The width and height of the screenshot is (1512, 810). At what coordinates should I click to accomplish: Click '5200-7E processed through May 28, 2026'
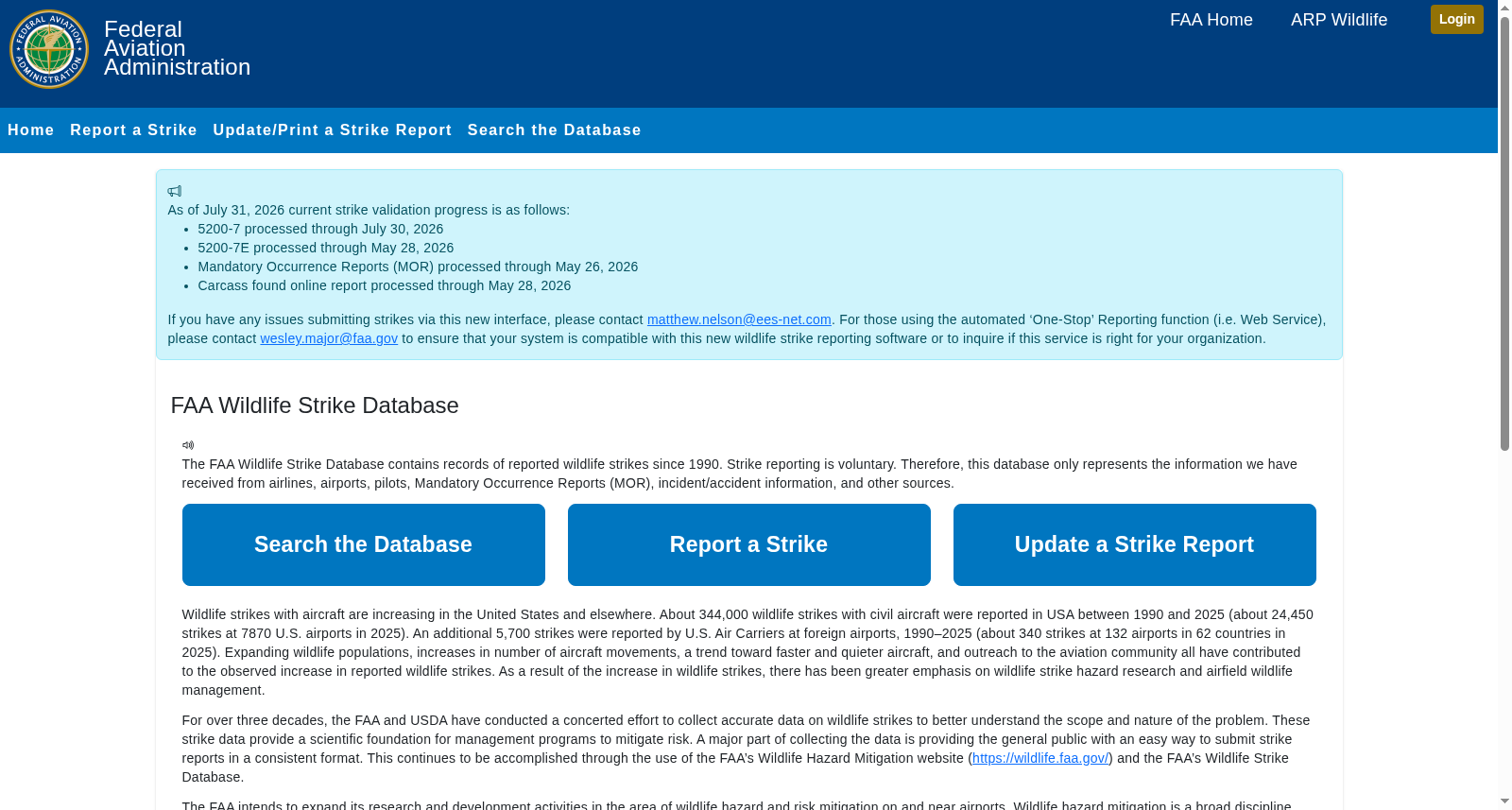coord(326,248)
